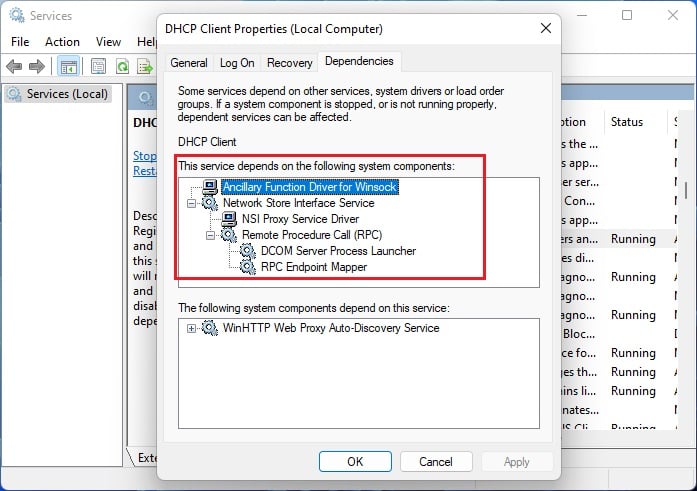
Task: Switch to the Log On tab
Action: click(x=237, y=63)
